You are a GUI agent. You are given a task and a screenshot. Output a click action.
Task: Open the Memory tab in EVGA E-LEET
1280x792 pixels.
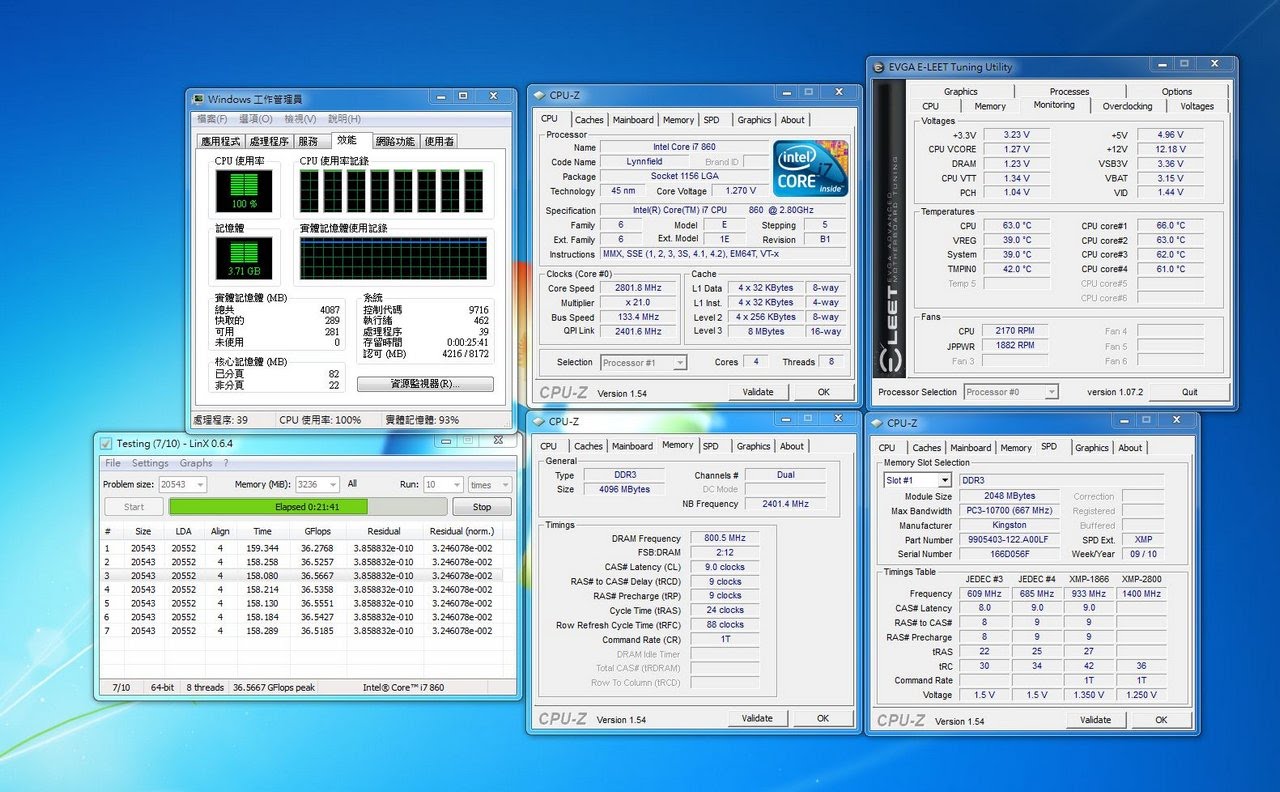click(990, 106)
